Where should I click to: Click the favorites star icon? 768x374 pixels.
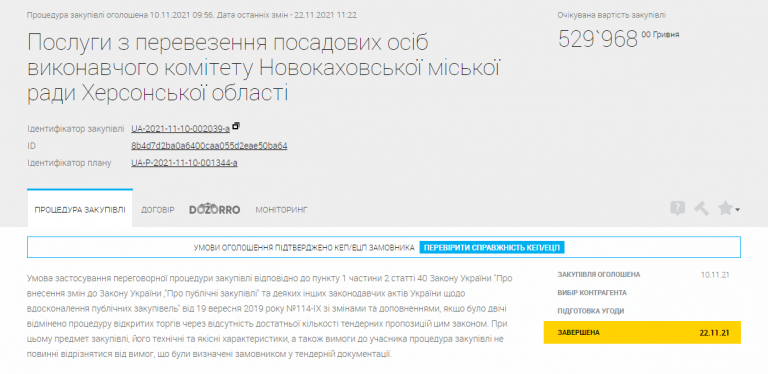coord(725,209)
